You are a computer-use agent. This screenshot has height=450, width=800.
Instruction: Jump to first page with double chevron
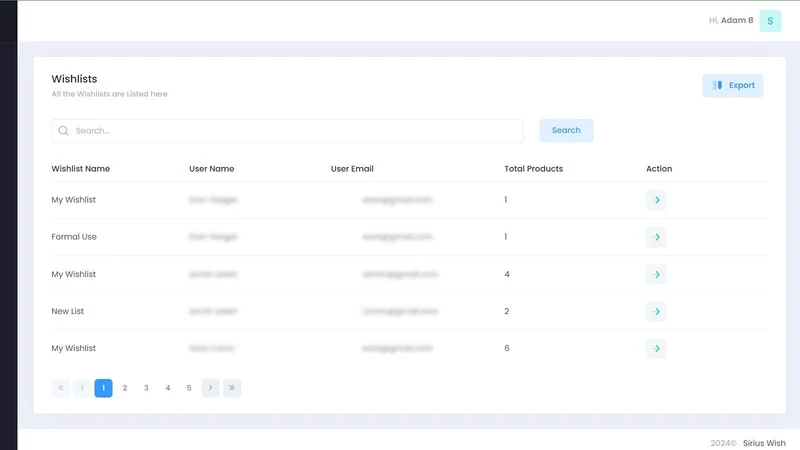(60, 388)
